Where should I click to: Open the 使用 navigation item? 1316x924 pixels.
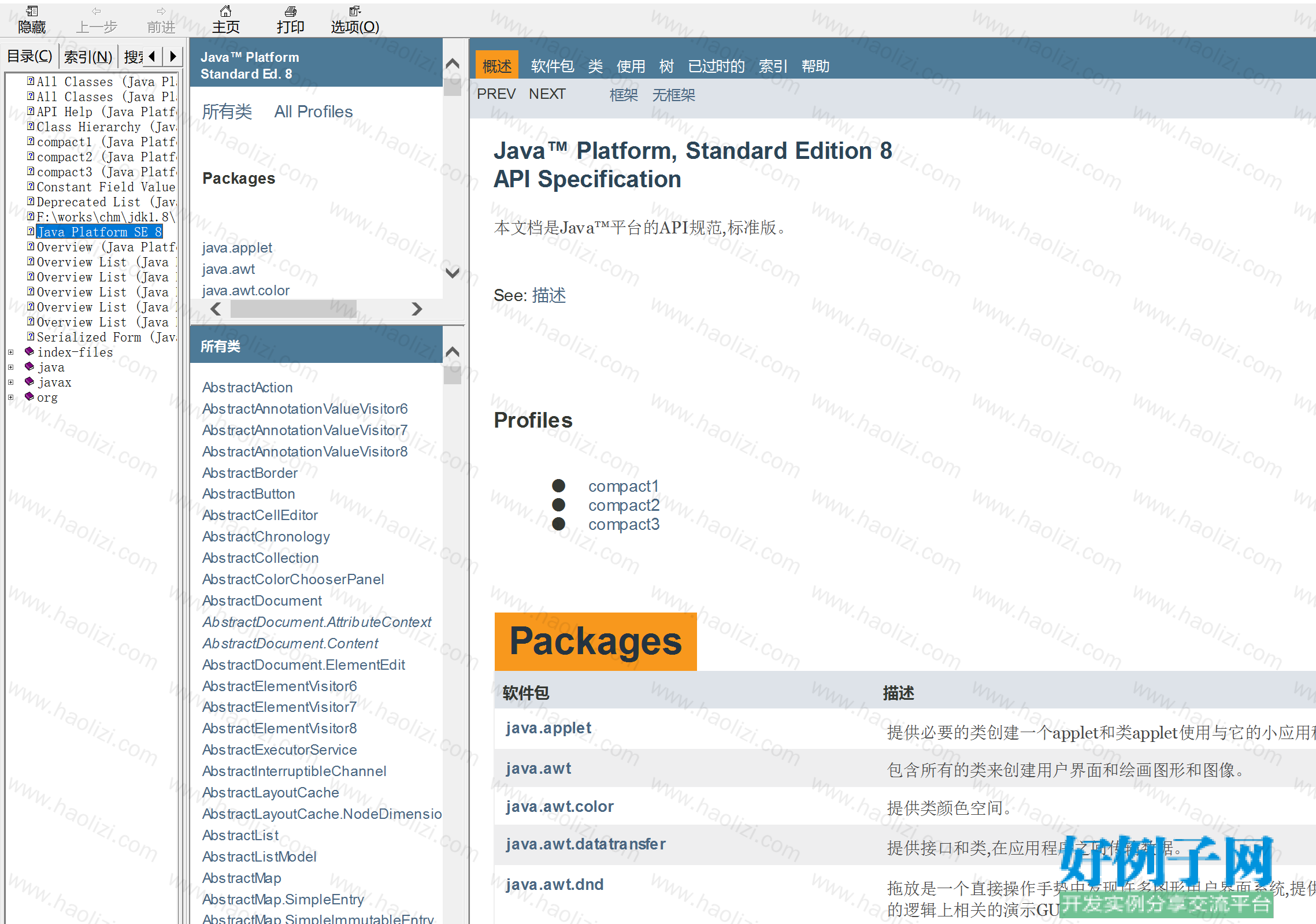tap(631, 66)
